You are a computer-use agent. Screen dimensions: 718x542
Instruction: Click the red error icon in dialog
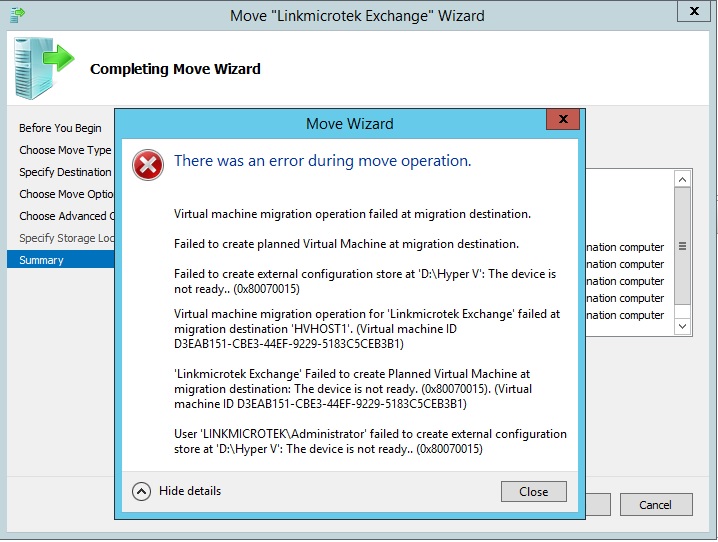(x=148, y=165)
